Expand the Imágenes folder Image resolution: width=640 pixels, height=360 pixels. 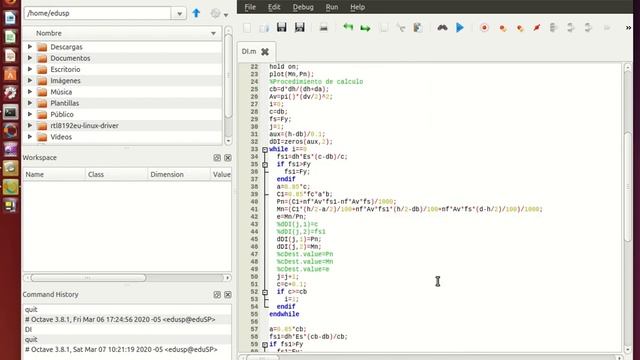tap(30, 80)
